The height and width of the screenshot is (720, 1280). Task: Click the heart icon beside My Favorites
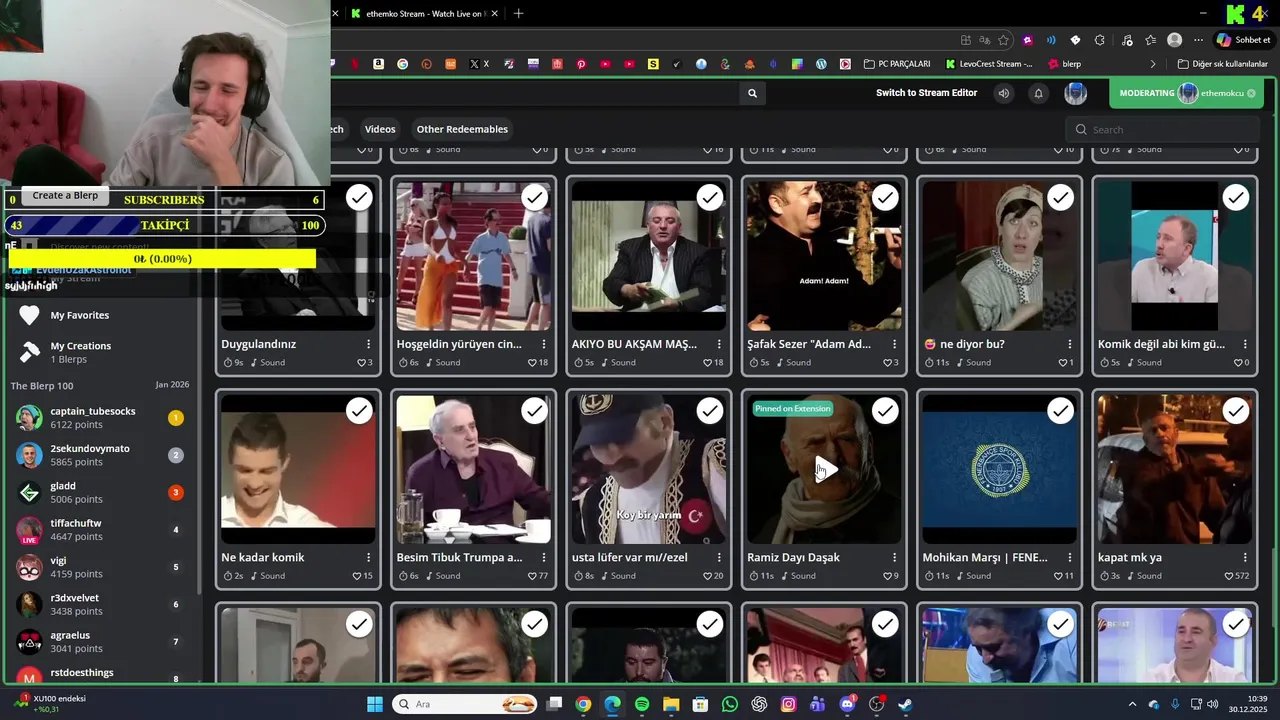29,315
